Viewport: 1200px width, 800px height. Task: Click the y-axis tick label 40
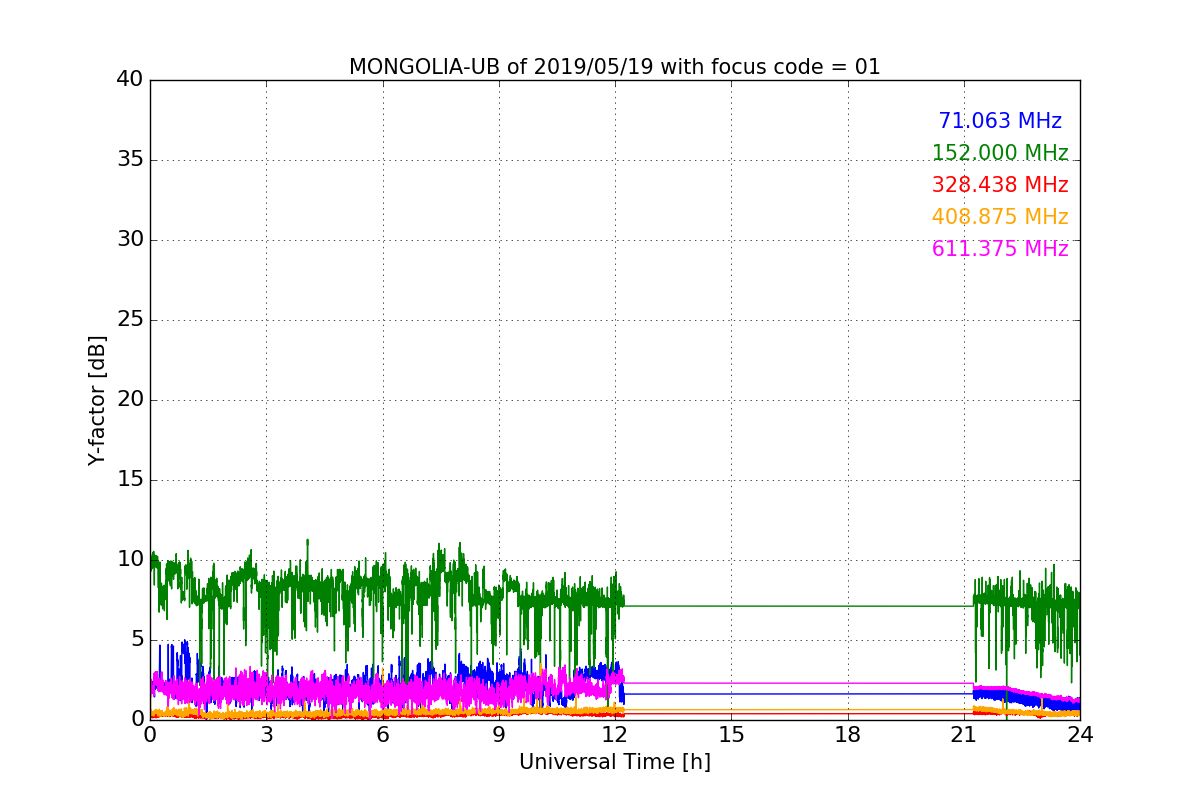click(x=130, y=80)
